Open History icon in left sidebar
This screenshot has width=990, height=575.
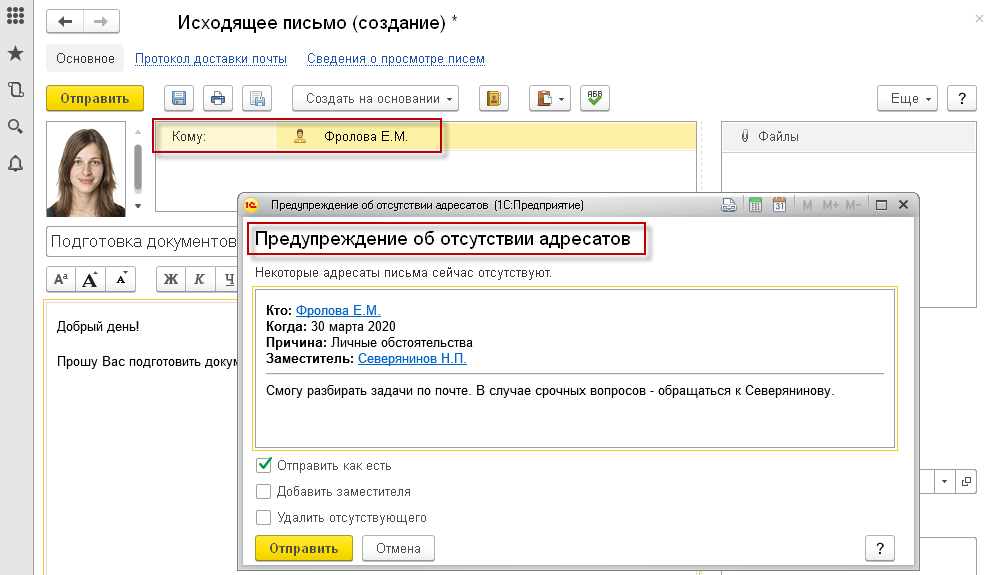(15, 90)
